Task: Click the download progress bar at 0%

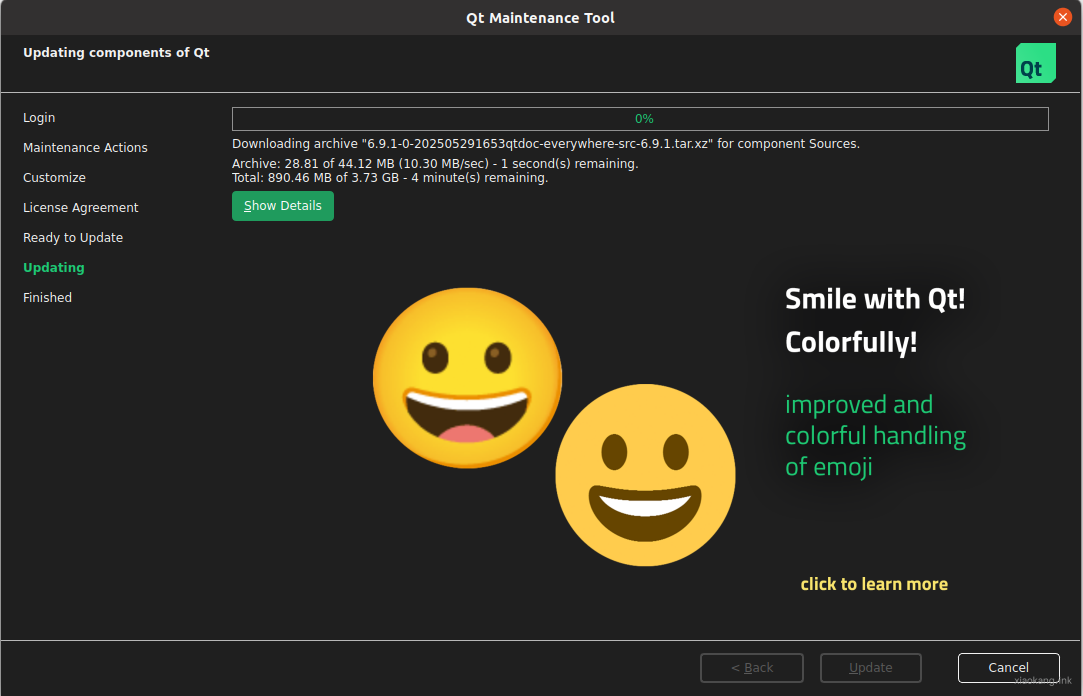Action: (x=640, y=119)
